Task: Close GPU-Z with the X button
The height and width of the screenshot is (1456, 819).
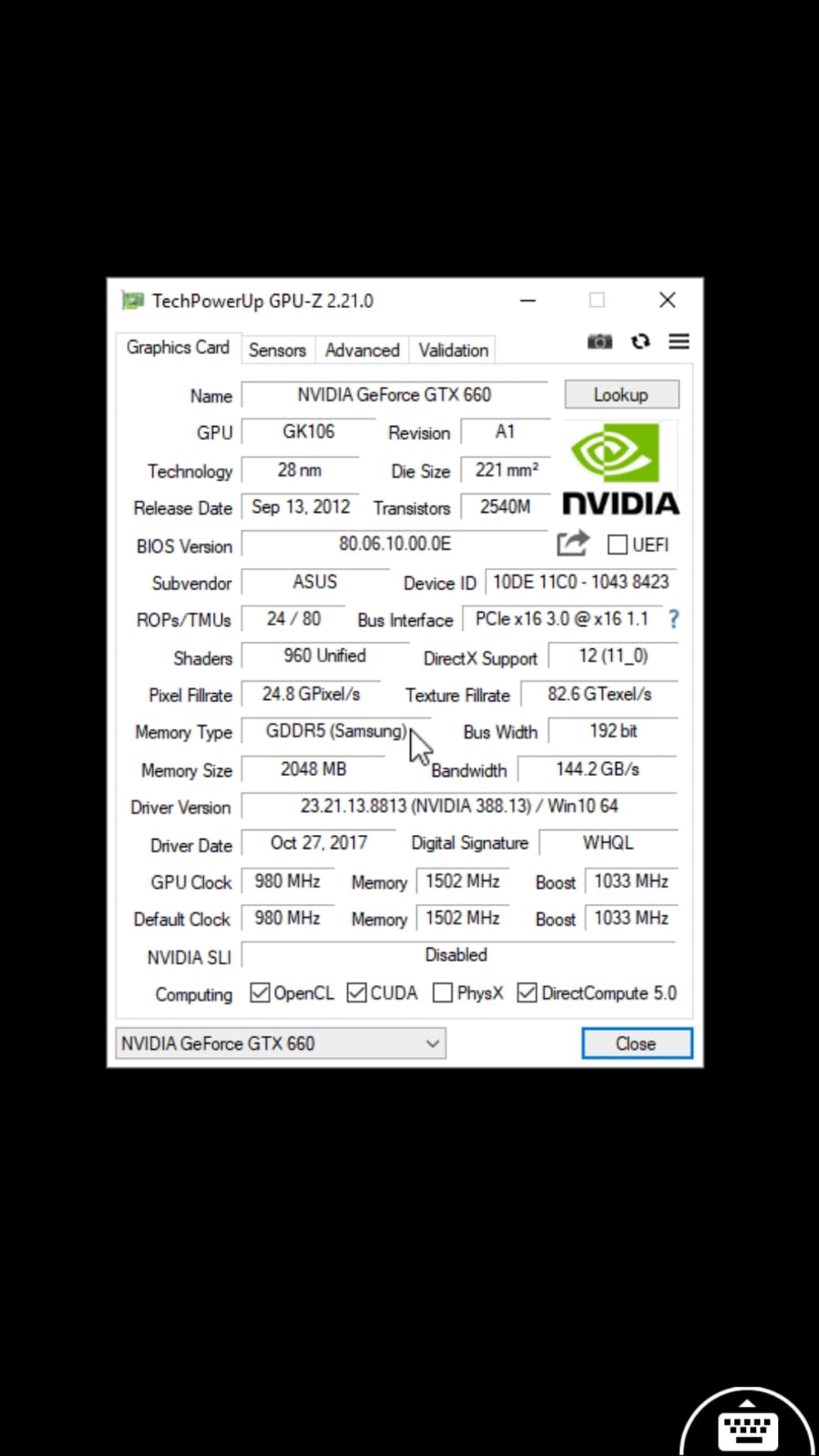Action: [x=668, y=300]
